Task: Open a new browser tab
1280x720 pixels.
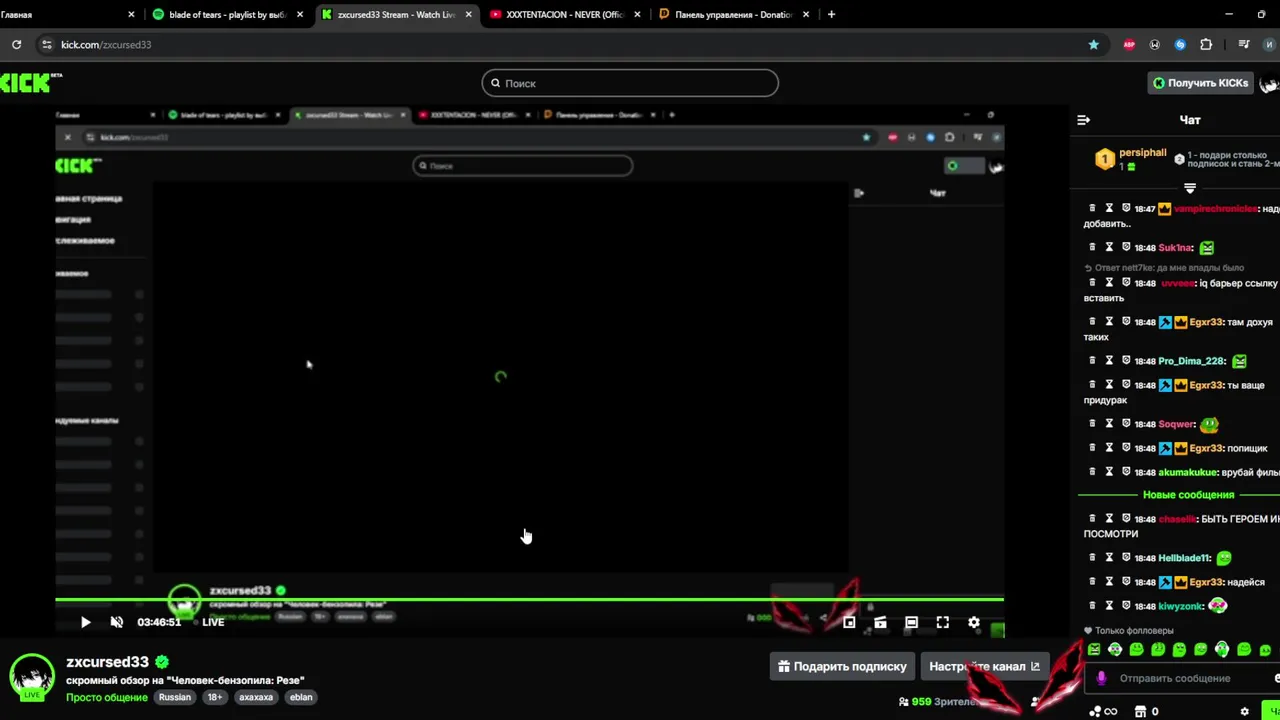Action: click(831, 14)
